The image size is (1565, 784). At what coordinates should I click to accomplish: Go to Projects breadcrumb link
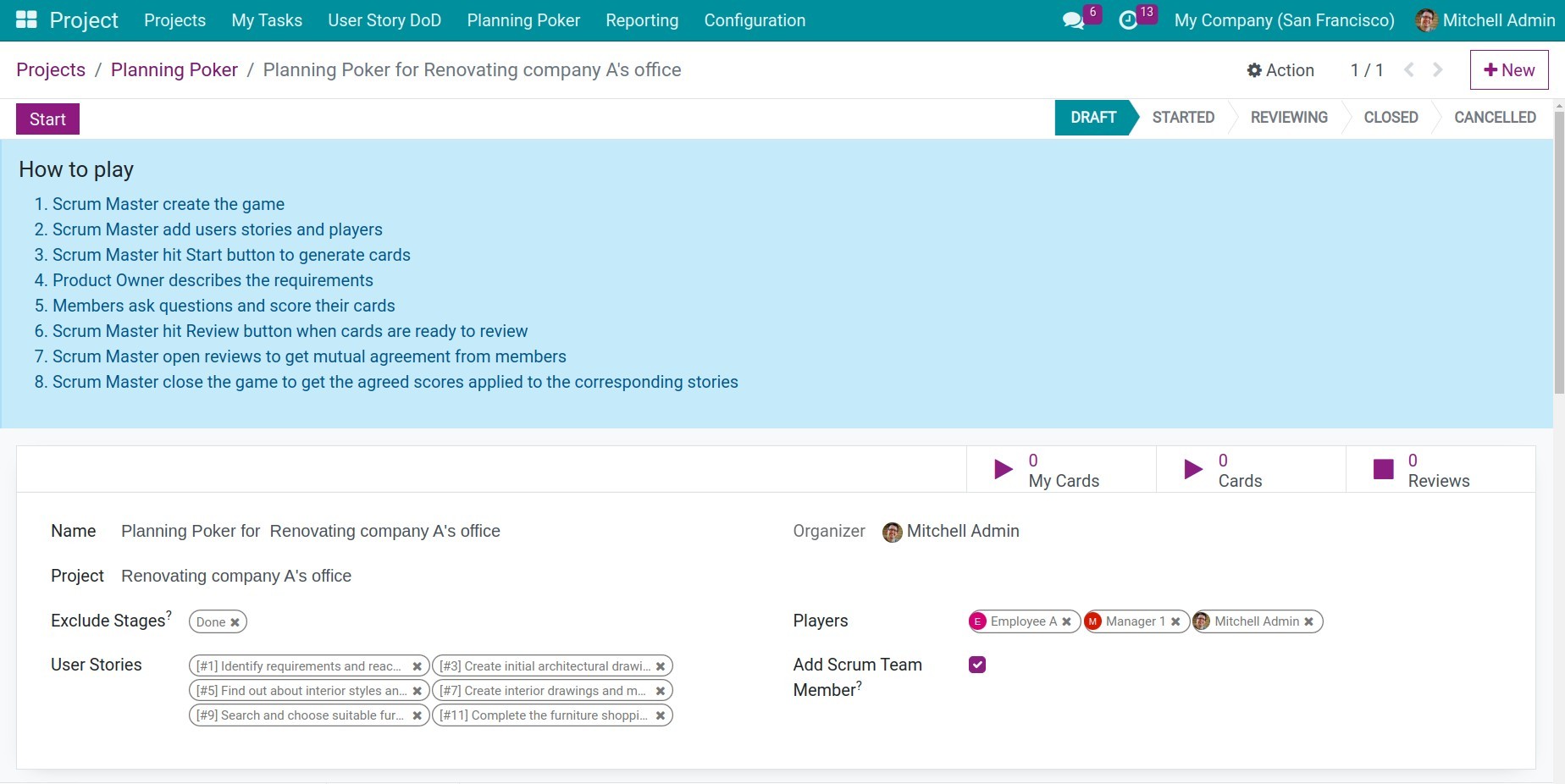pos(51,70)
